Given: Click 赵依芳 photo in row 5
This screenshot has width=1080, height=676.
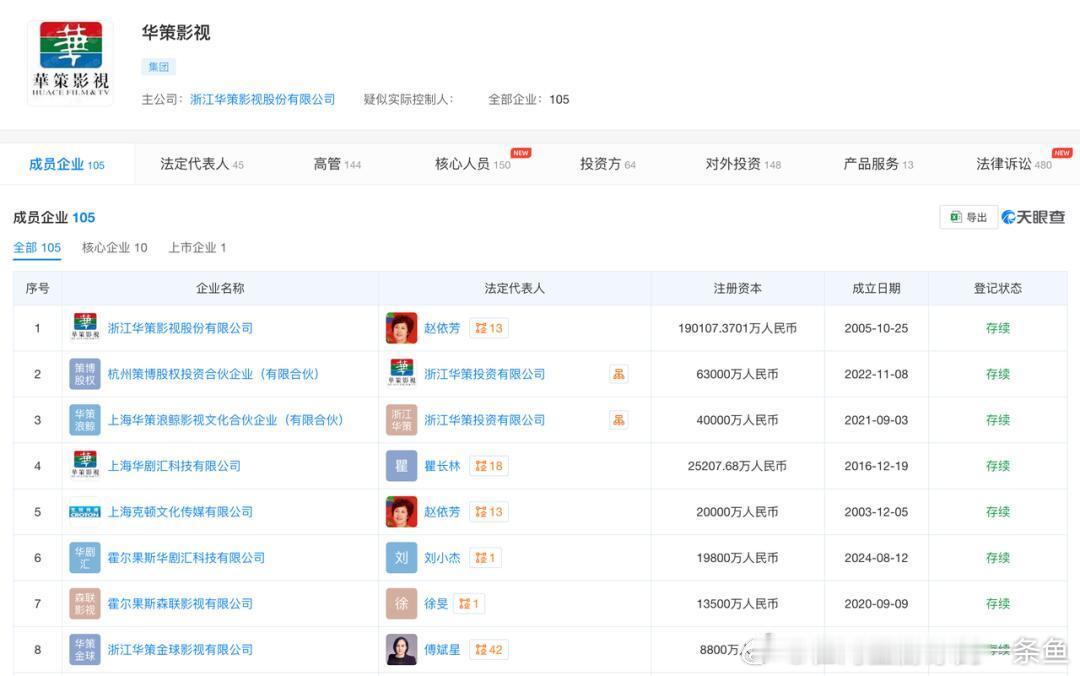Looking at the screenshot, I should [402, 511].
